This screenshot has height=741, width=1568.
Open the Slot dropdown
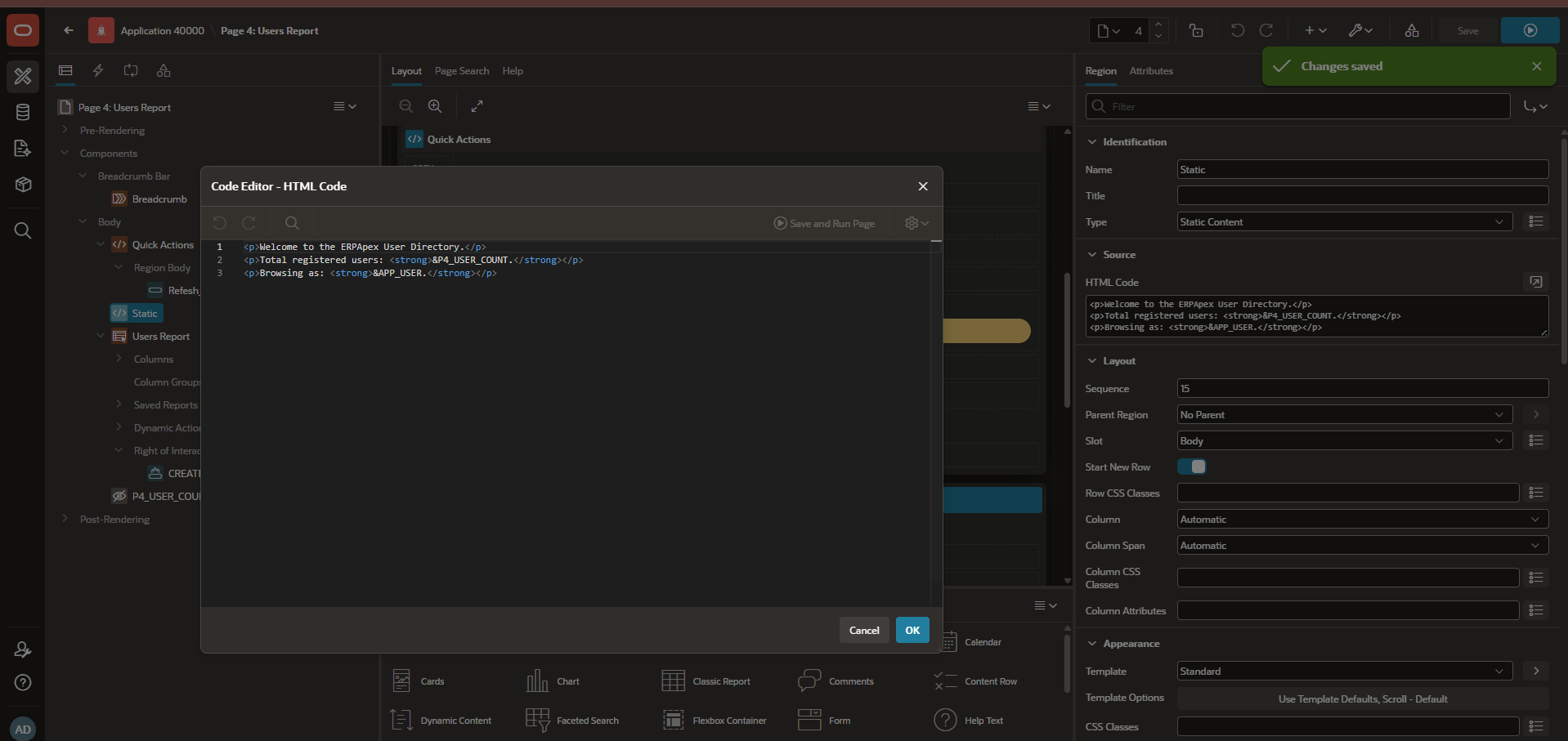point(1345,441)
